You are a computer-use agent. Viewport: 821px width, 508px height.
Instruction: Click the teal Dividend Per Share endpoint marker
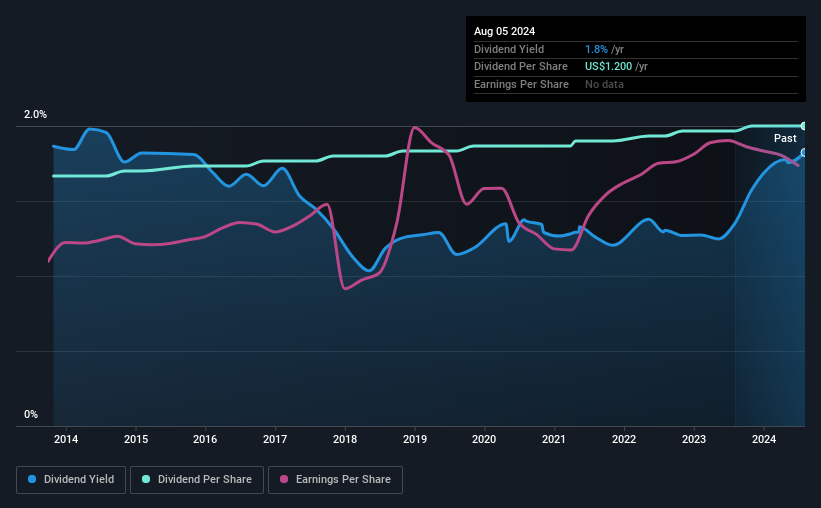click(x=803, y=126)
